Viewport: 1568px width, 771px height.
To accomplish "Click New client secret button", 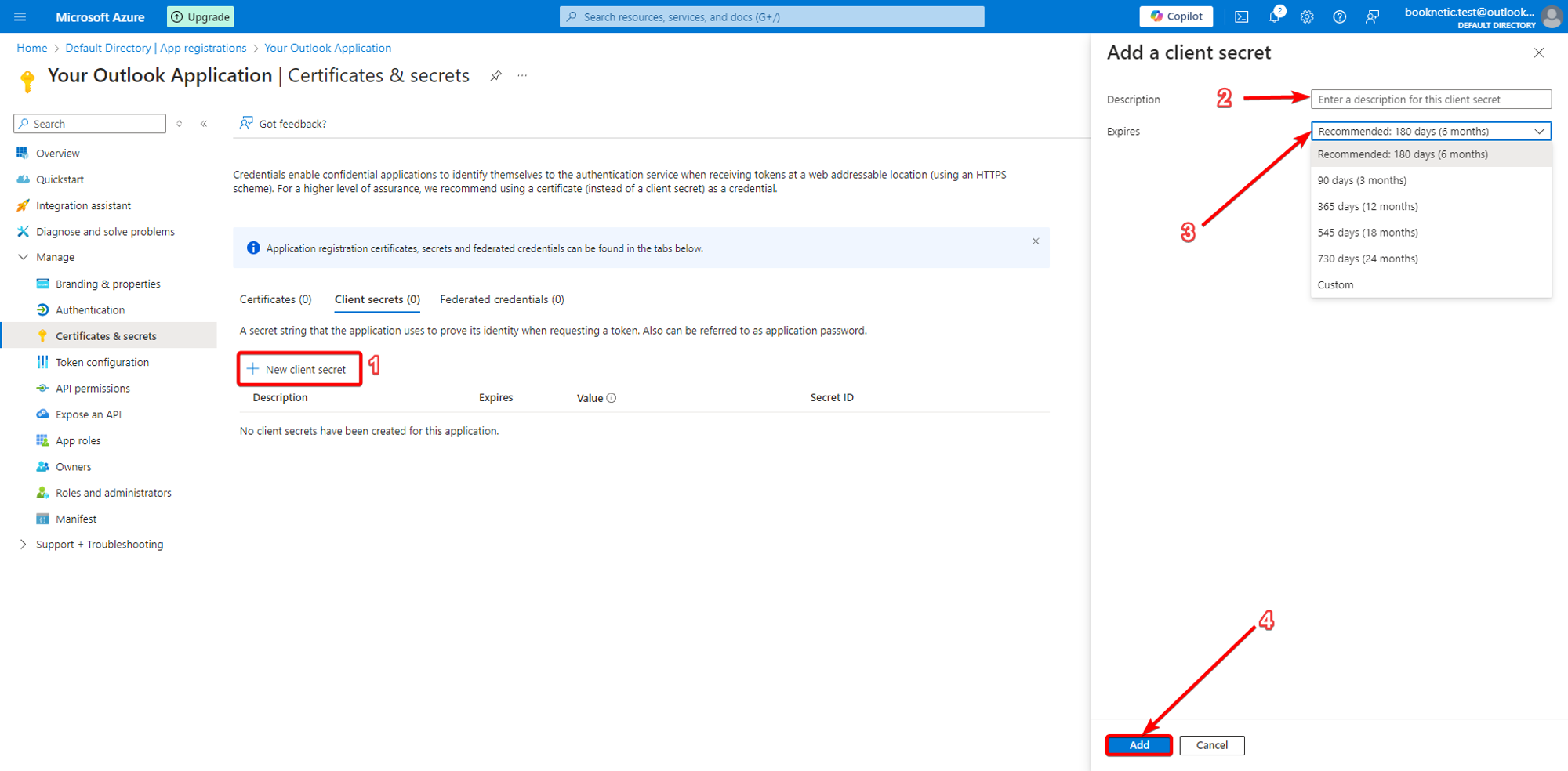I will click(299, 369).
